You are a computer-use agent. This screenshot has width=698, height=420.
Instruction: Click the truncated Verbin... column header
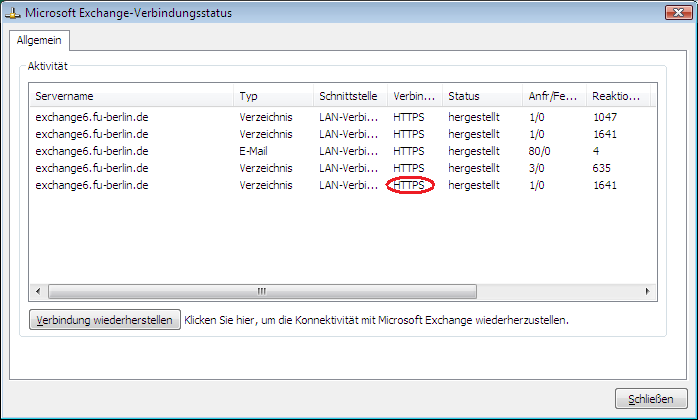point(414,96)
